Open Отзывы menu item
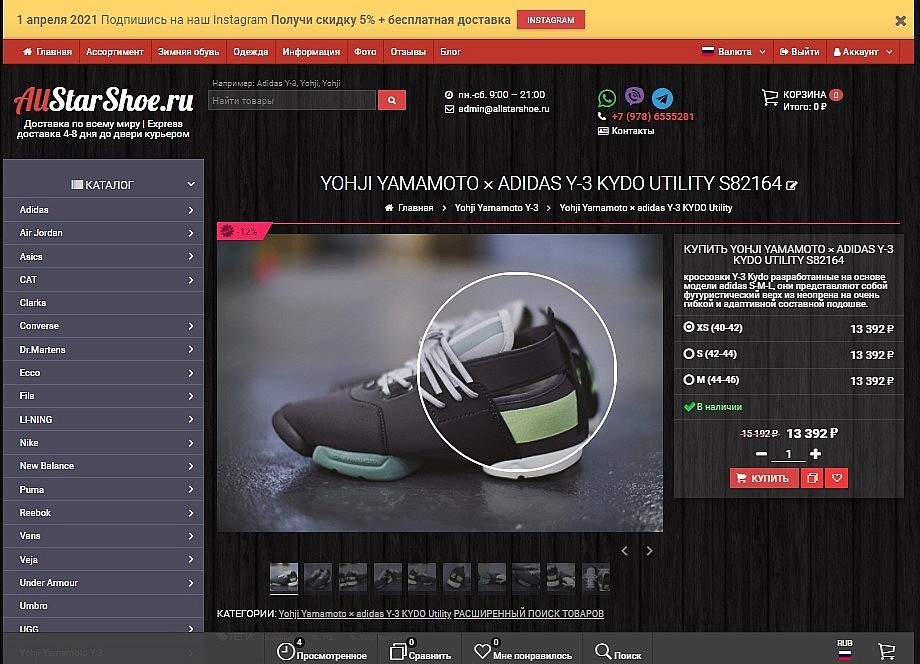The image size is (920, 664). pyautogui.click(x=408, y=52)
